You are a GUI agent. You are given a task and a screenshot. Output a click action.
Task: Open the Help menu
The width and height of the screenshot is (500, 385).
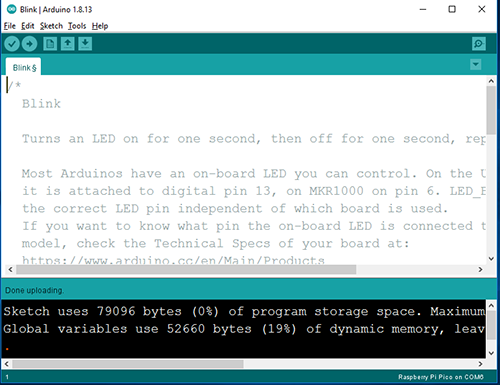click(100, 26)
